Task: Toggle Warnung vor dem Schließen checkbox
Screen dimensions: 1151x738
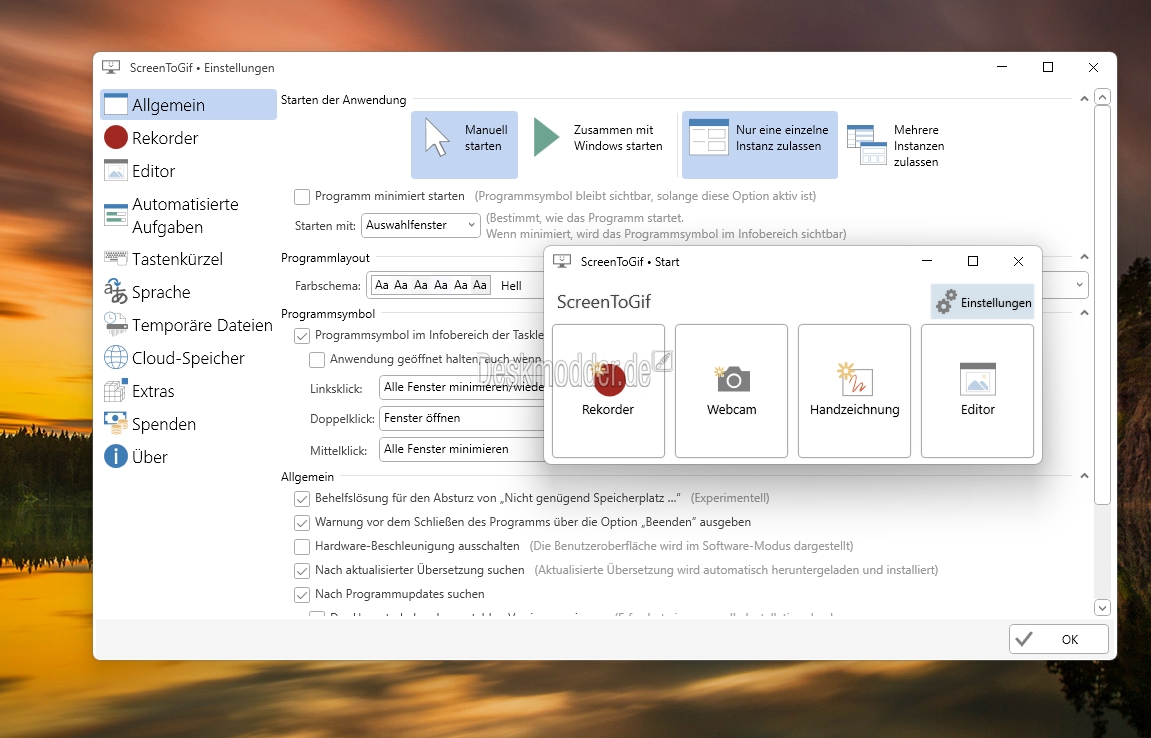Action: [x=302, y=523]
